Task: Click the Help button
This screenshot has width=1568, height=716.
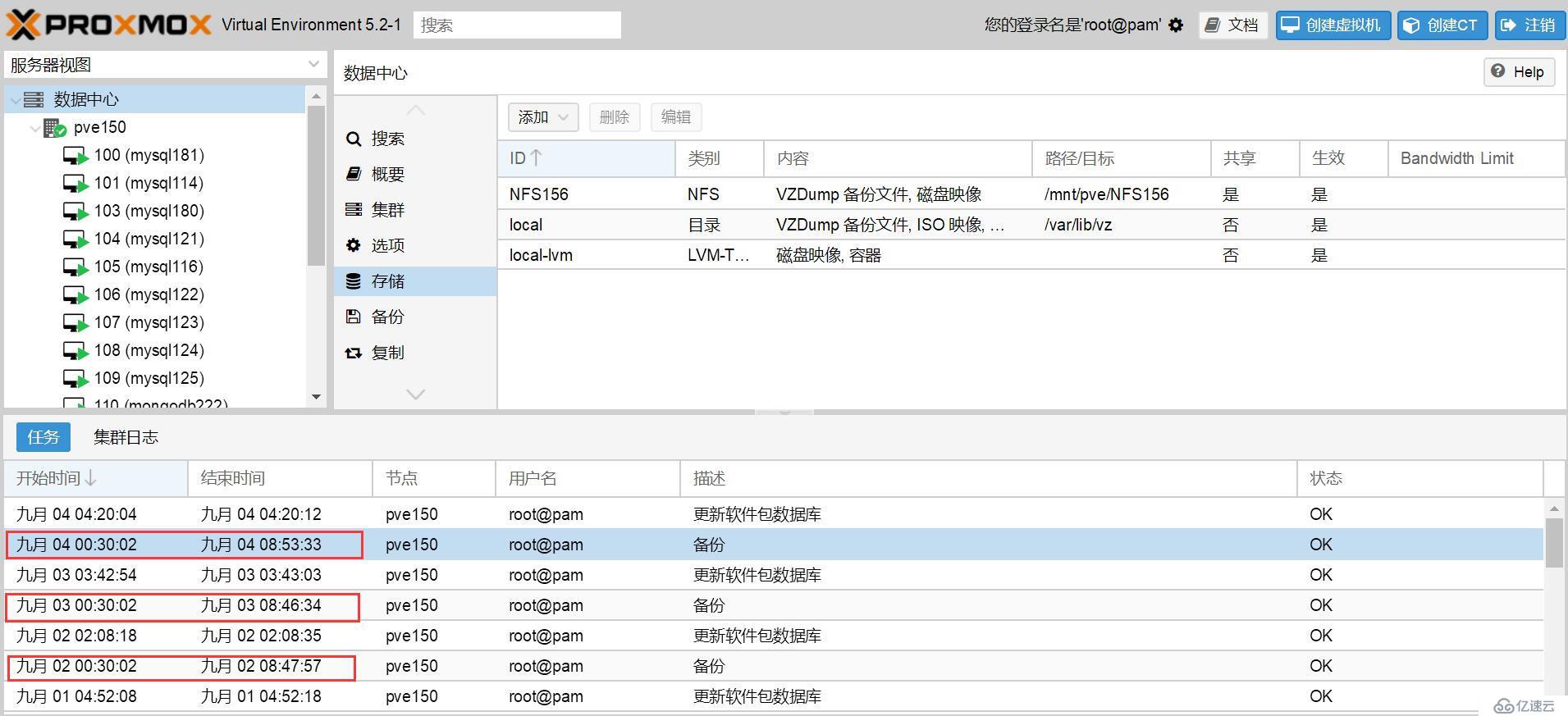Action: (1519, 72)
